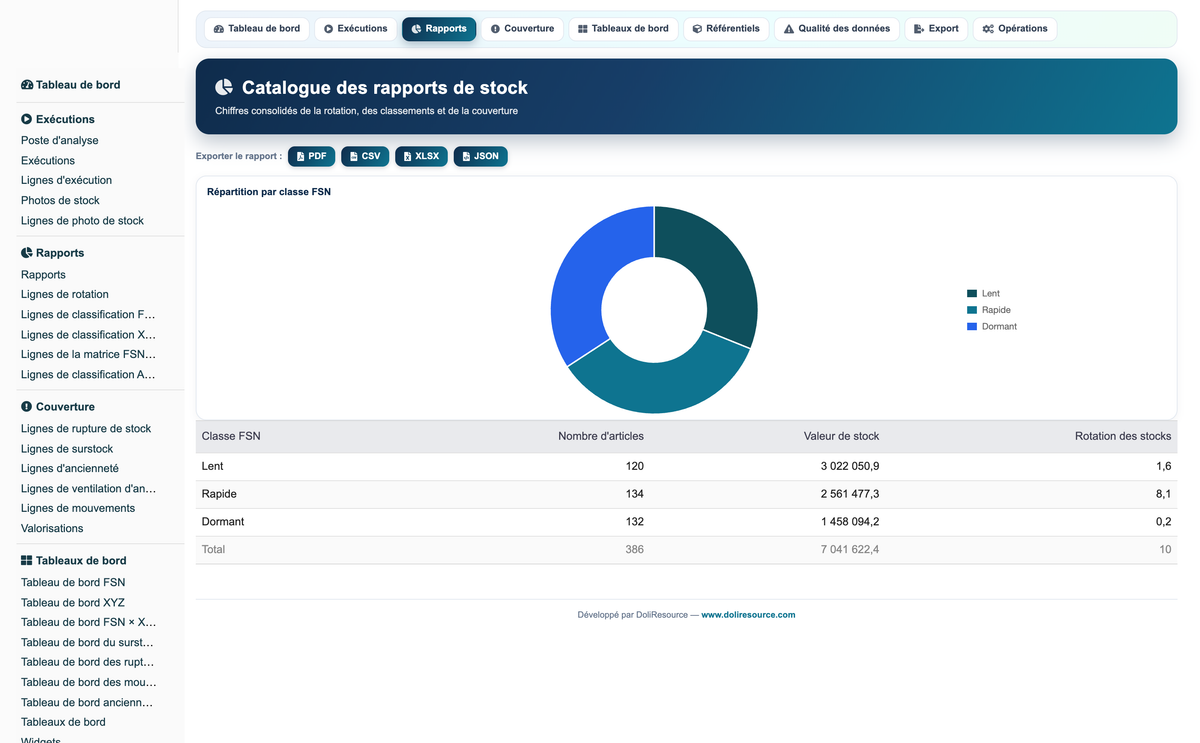The image size is (1200, 743).
Task: Switch to the Couverture top tab
Action: pyautogui.click(x=522, y=29)
